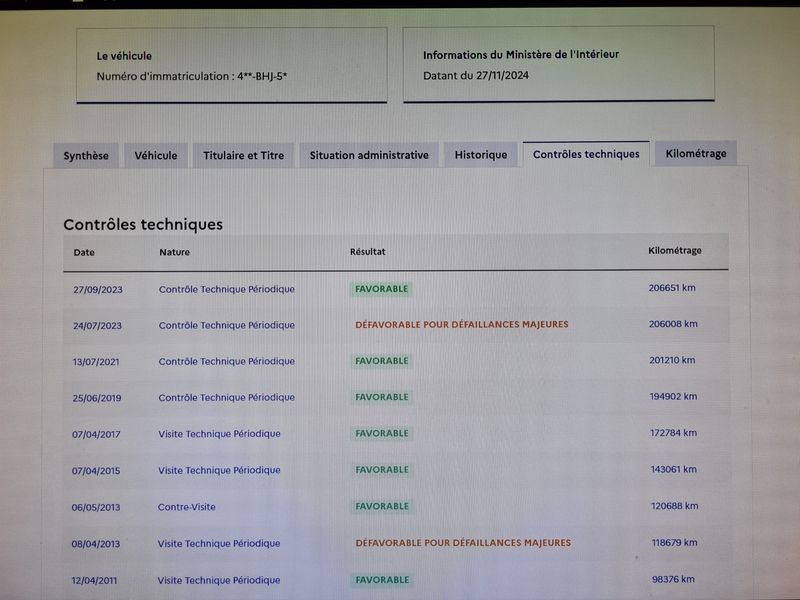Click the 118679 km value
Screen dimensions: 800x600
pos(674,543)
